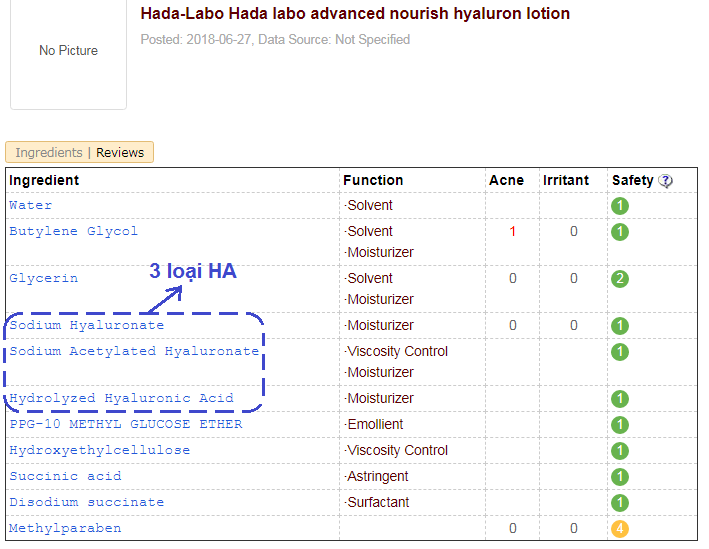The image size is (709, 549).
Task: Click the Posted 2018-06-27 date line
Action: (275, 40)
